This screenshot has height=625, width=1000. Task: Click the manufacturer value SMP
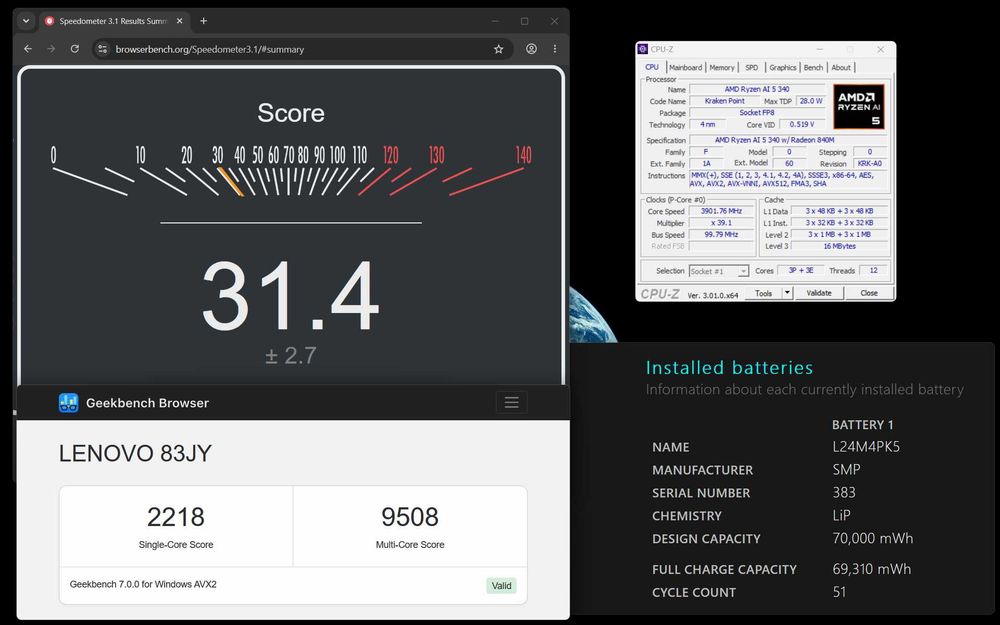(846, 469)
